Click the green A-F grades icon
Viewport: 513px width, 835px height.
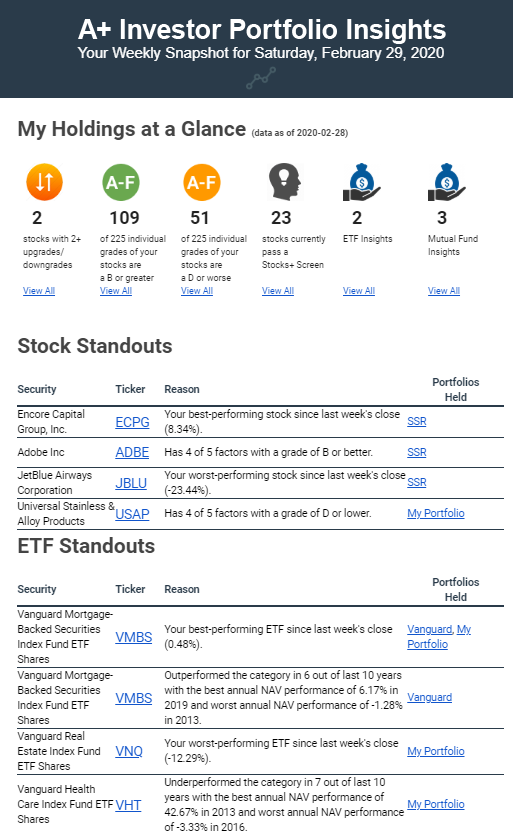121,182
